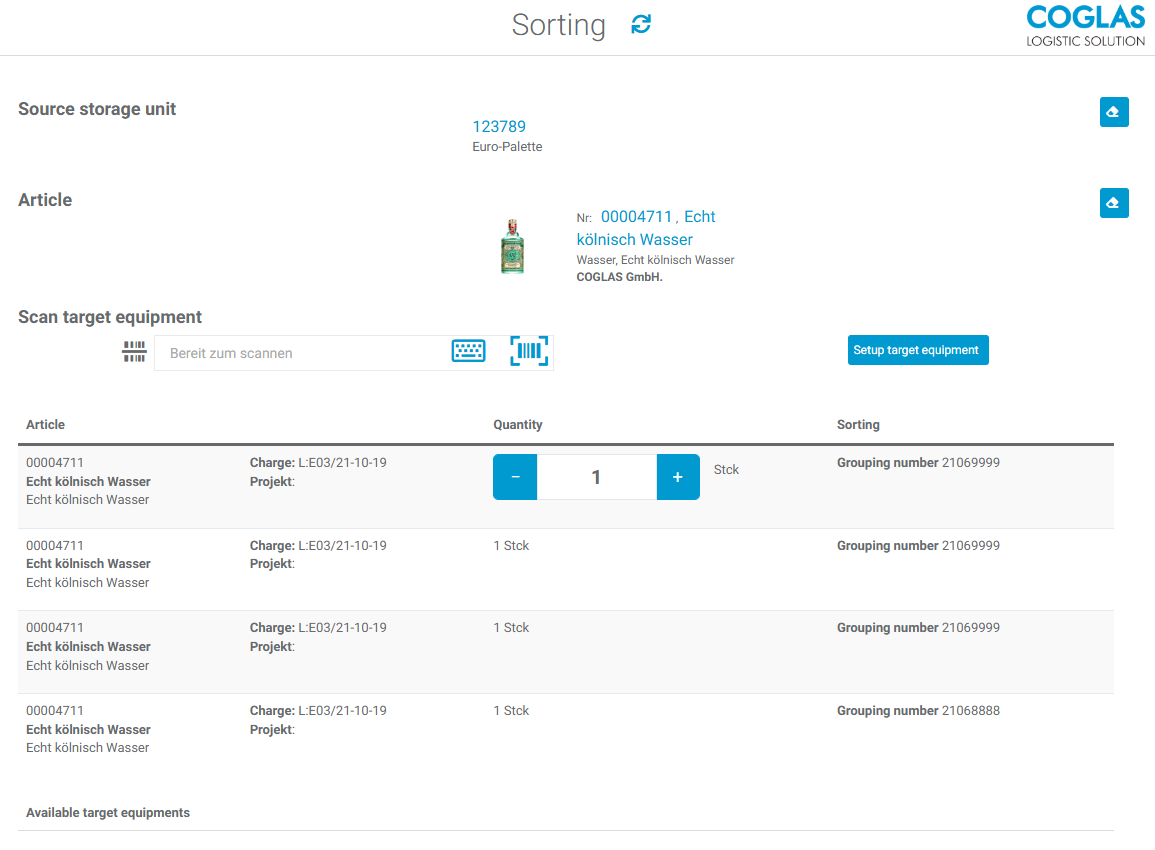Clear the article with its eraser icon
This screenshot has height=850, width=1155.
click(x=1114, y=203)
